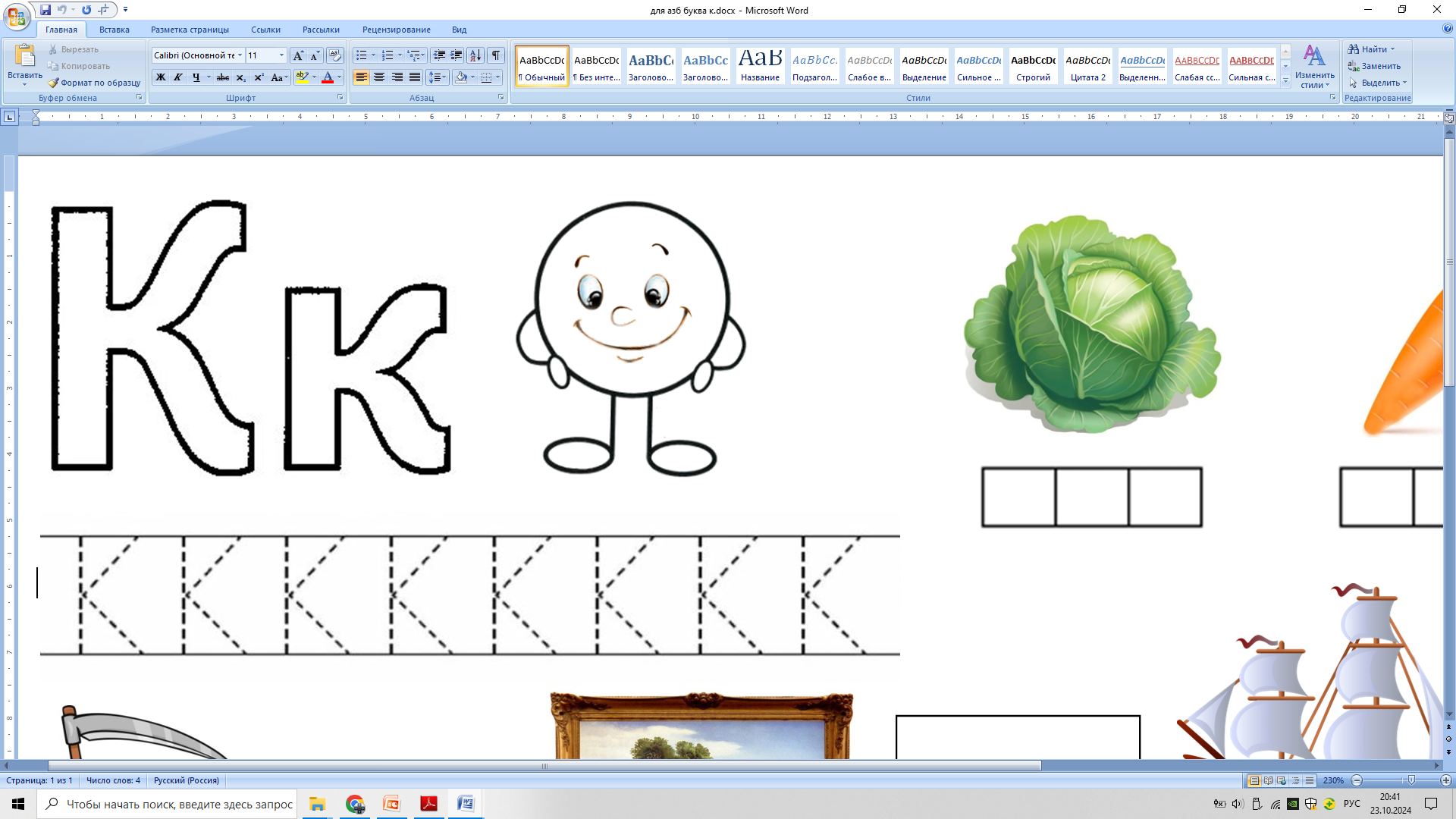Viewport: 1456px width, 819px height.
Task: Open the Шрифт dialog launcher
Action: pos(340,98)
